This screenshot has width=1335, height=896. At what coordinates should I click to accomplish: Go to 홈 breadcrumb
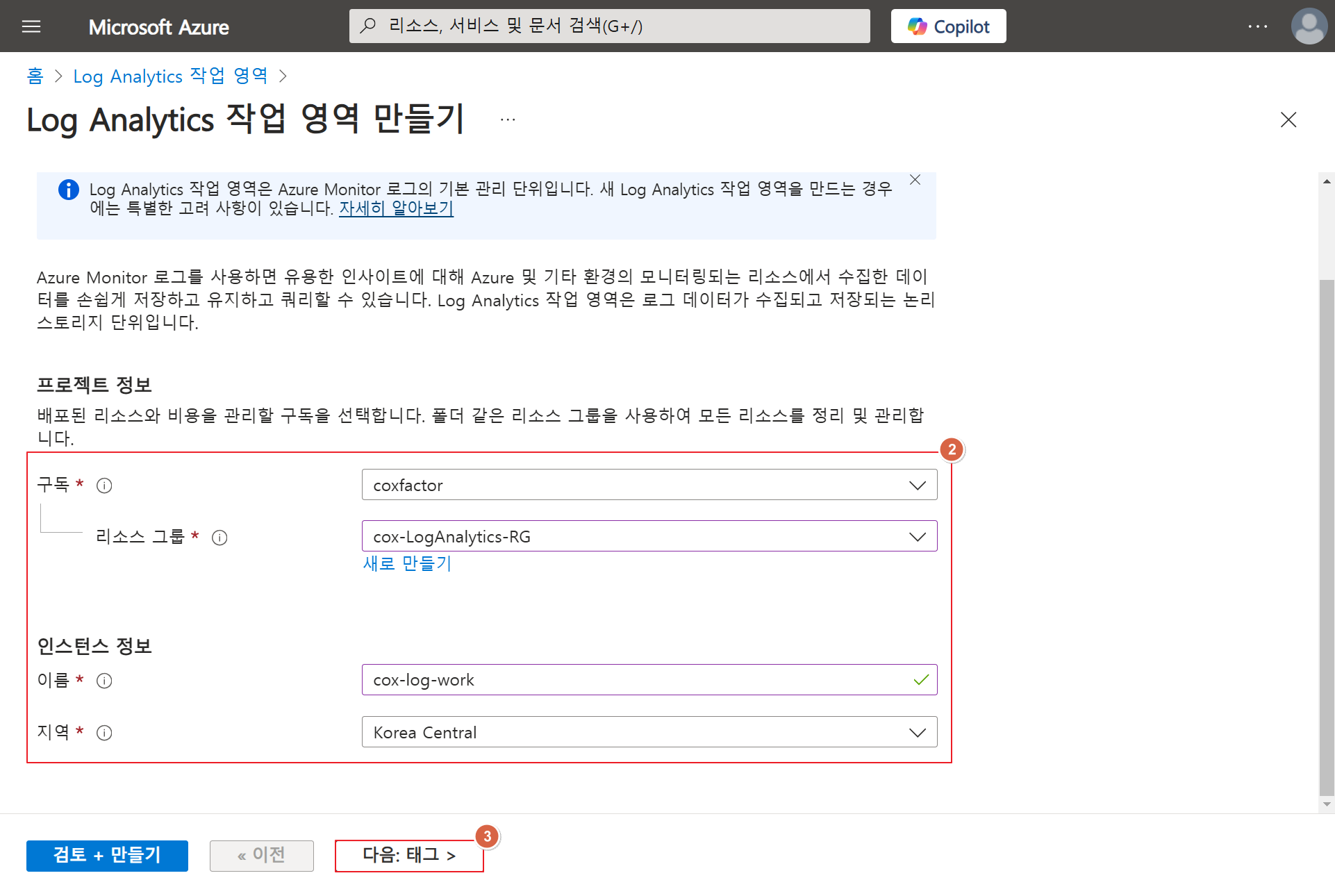tap(35, 76)
